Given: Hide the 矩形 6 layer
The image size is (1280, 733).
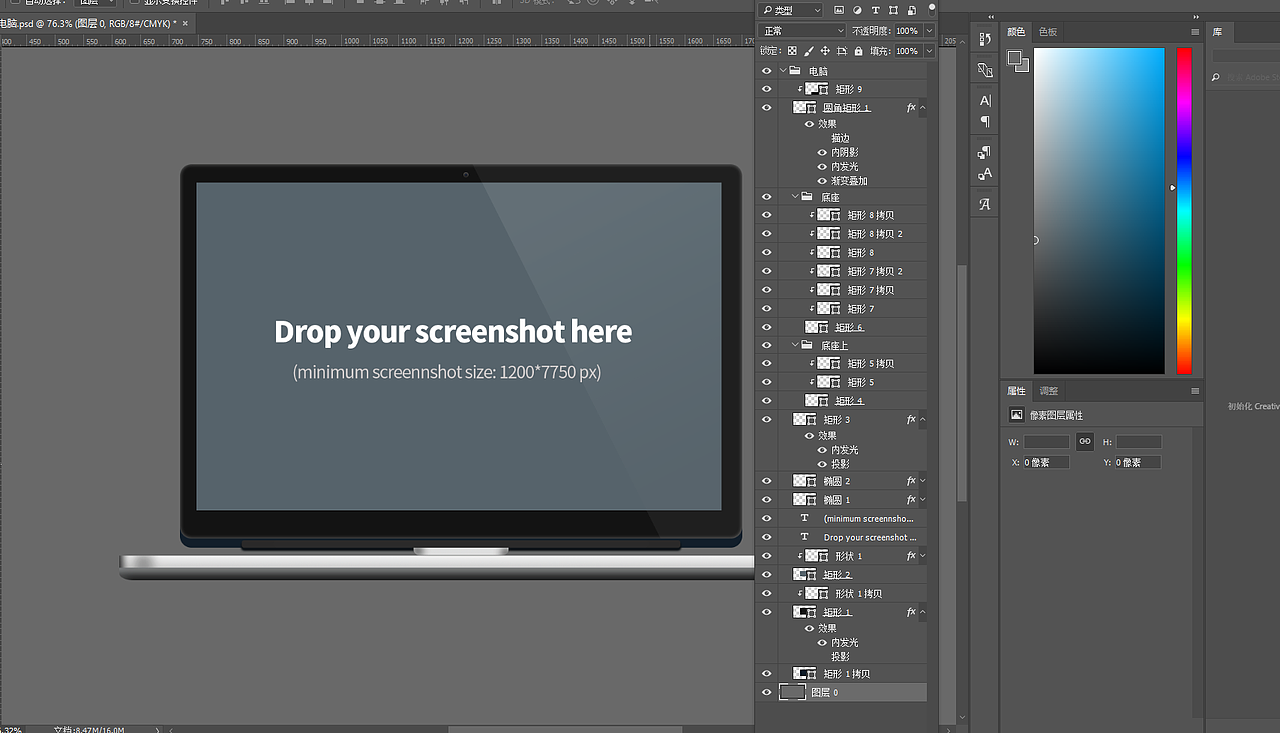Looking at the screenshot, I should point(767,327).
